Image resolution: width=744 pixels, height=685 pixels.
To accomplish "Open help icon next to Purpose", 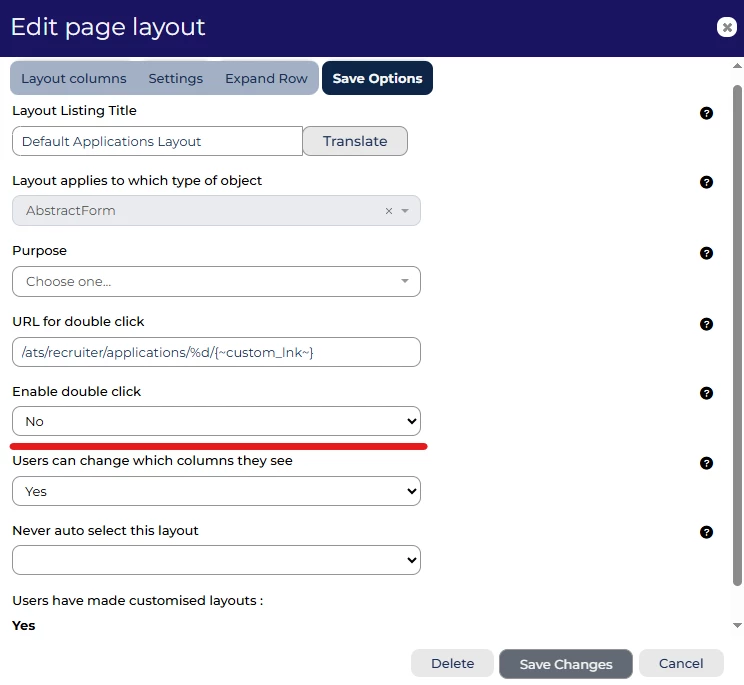I will [x=706, y=253].
